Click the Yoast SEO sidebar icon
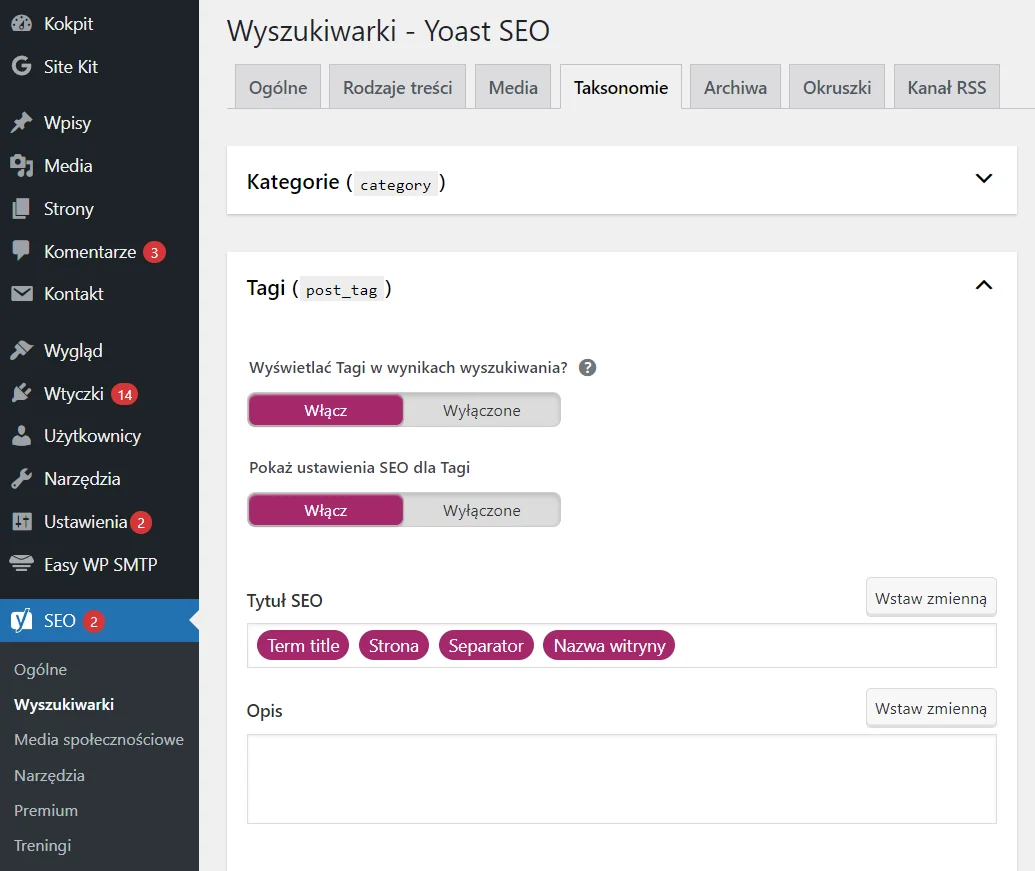Image resolution: width=1035 pixels, height=871 pixels. click(24, 620)
